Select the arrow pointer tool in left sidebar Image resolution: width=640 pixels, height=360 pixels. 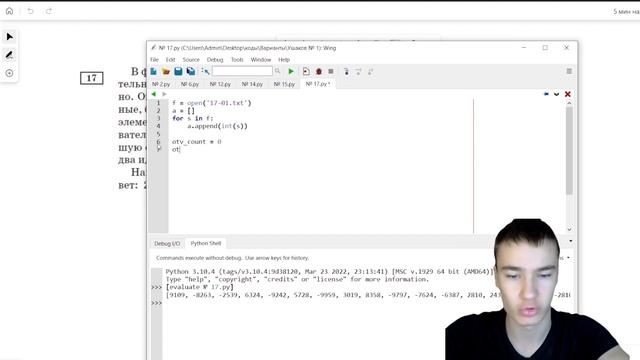pos(9,37)
